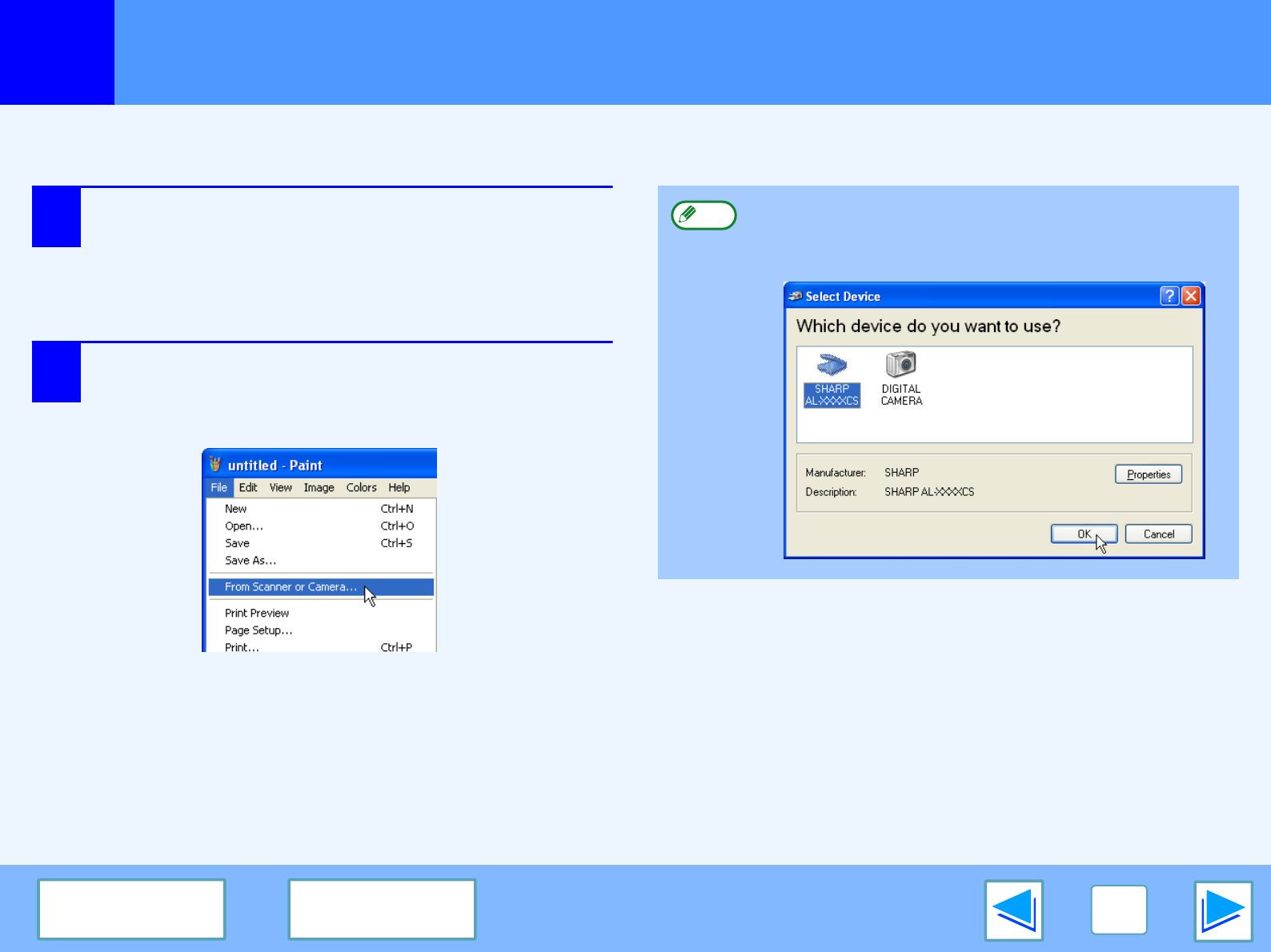Choose From Scanner or Camera menu entry
This screenshot has height=952, width=1271.
click(x=291, y=586)
